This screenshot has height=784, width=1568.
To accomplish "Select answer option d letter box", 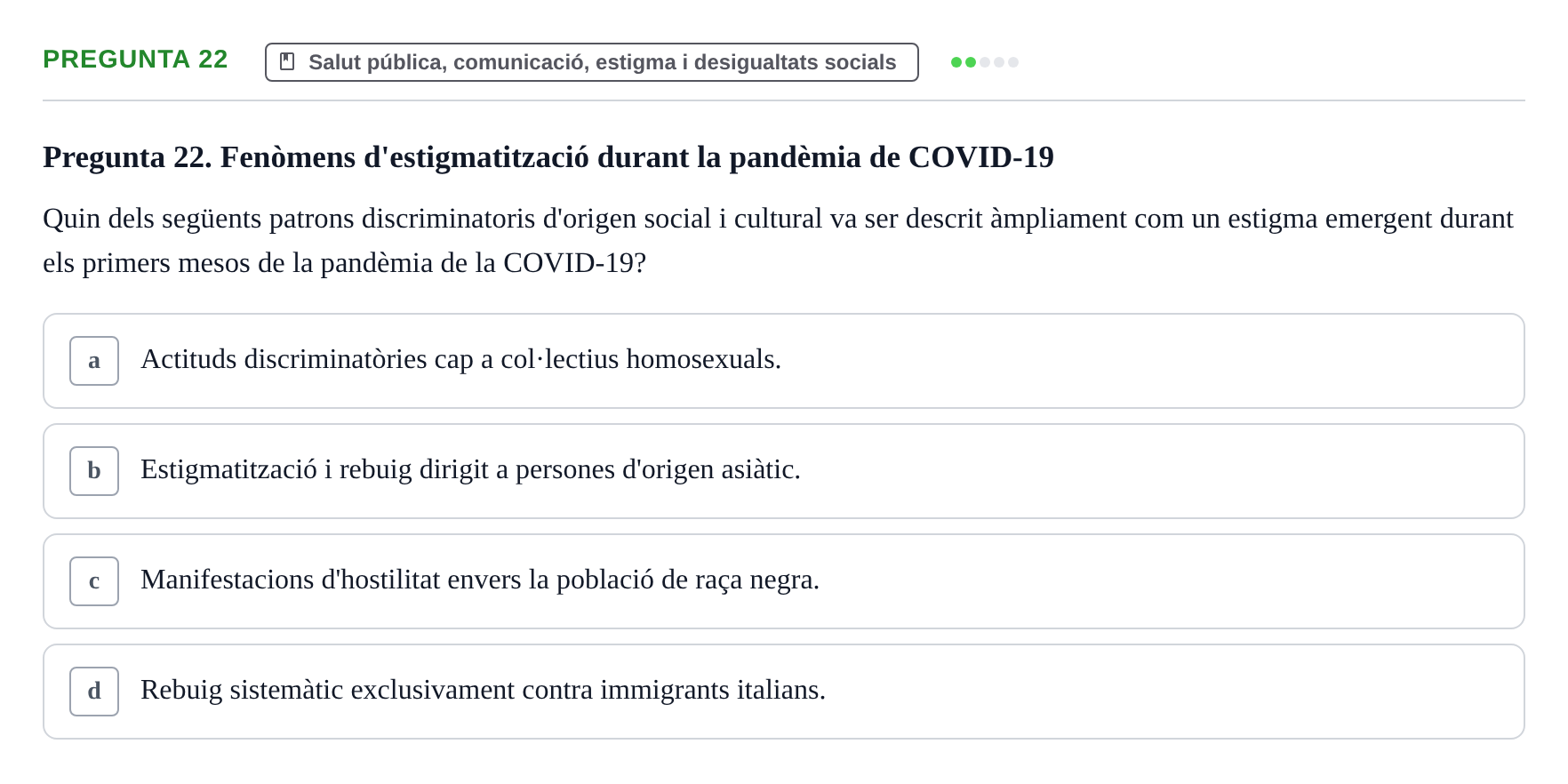I will tap(94, 692).
